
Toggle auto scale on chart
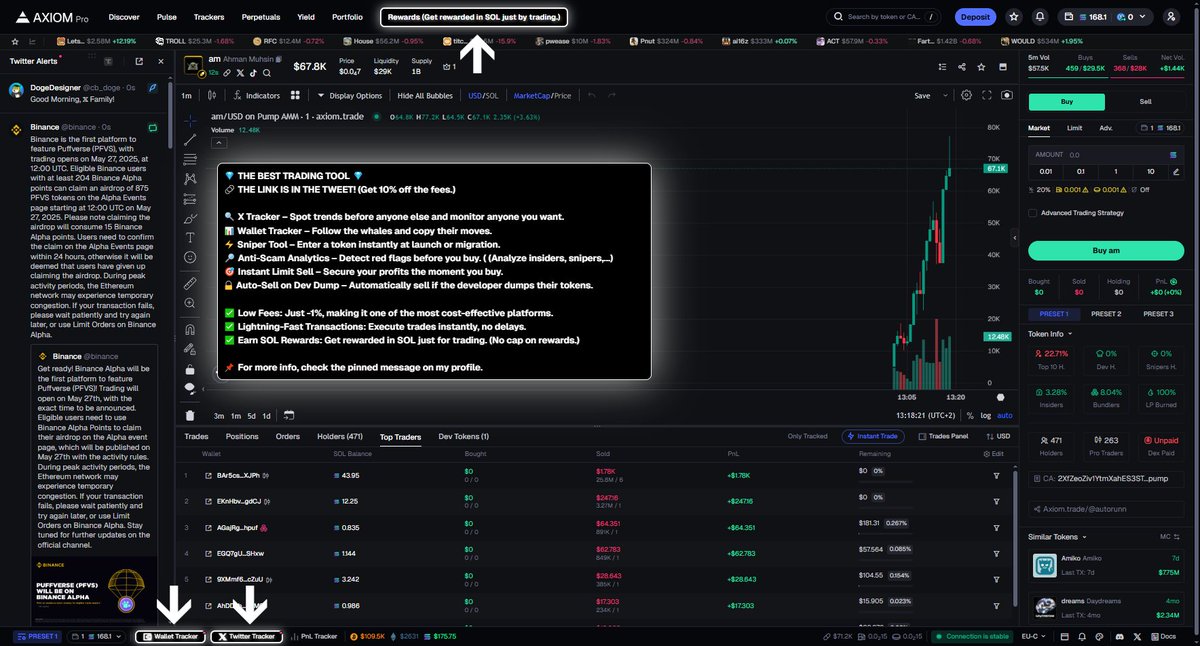click(x=1005, y=415)
